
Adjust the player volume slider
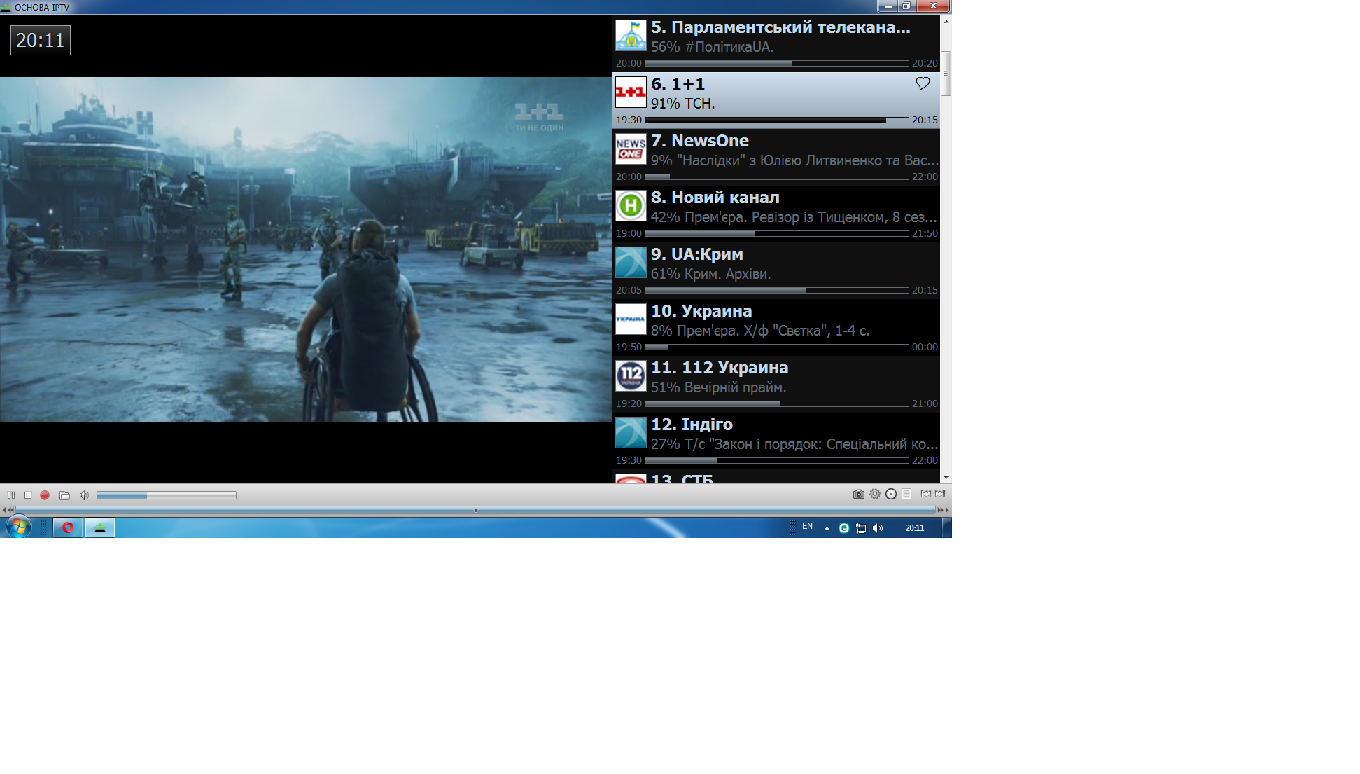(166, 495)
